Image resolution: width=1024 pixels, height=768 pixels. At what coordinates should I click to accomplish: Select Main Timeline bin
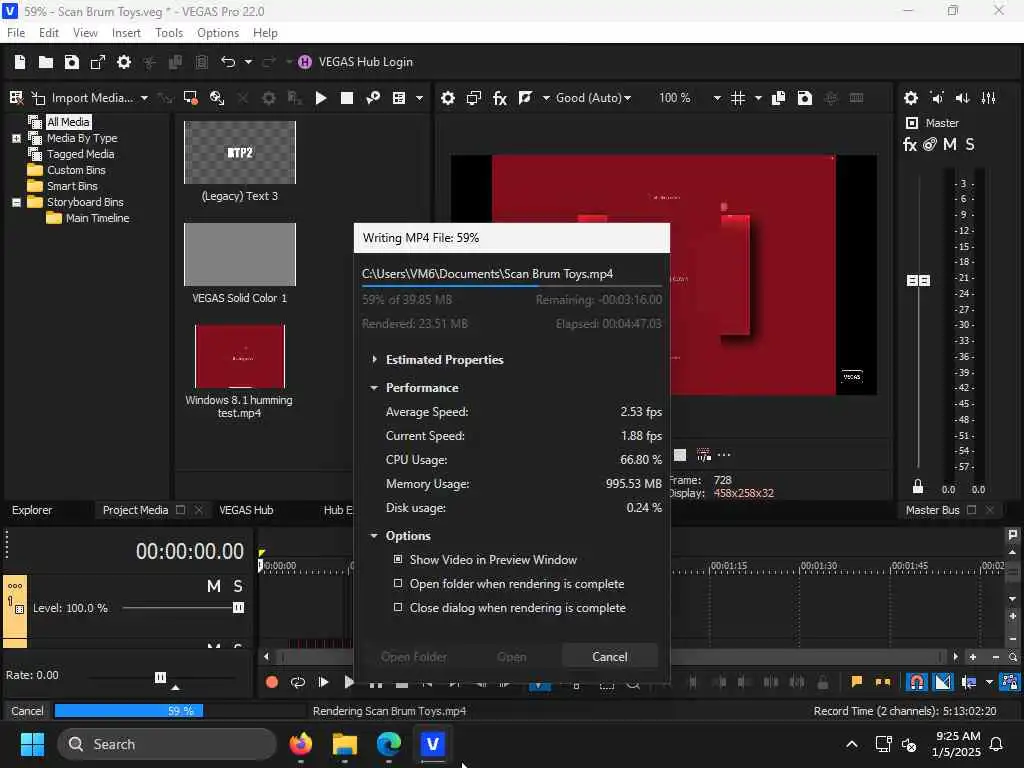coord(97,218)
